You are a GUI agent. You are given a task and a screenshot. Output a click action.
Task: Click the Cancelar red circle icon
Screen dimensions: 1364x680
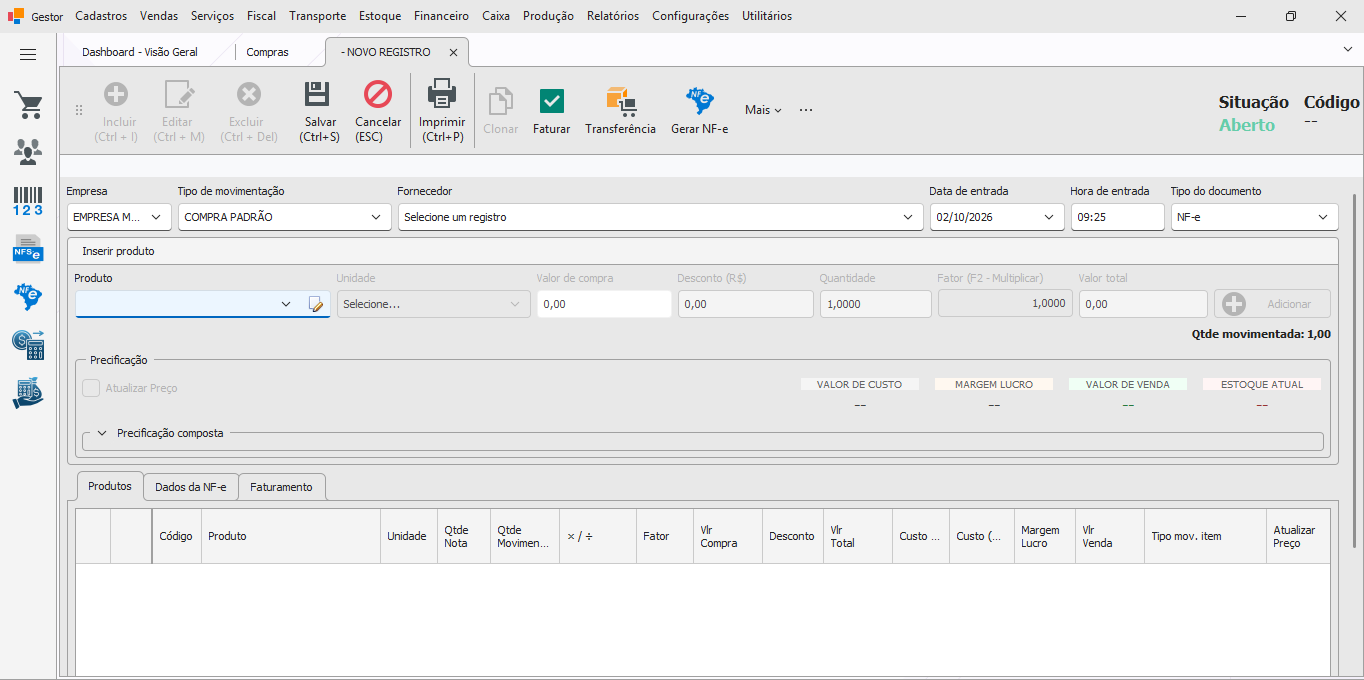[x=378, y=95]
